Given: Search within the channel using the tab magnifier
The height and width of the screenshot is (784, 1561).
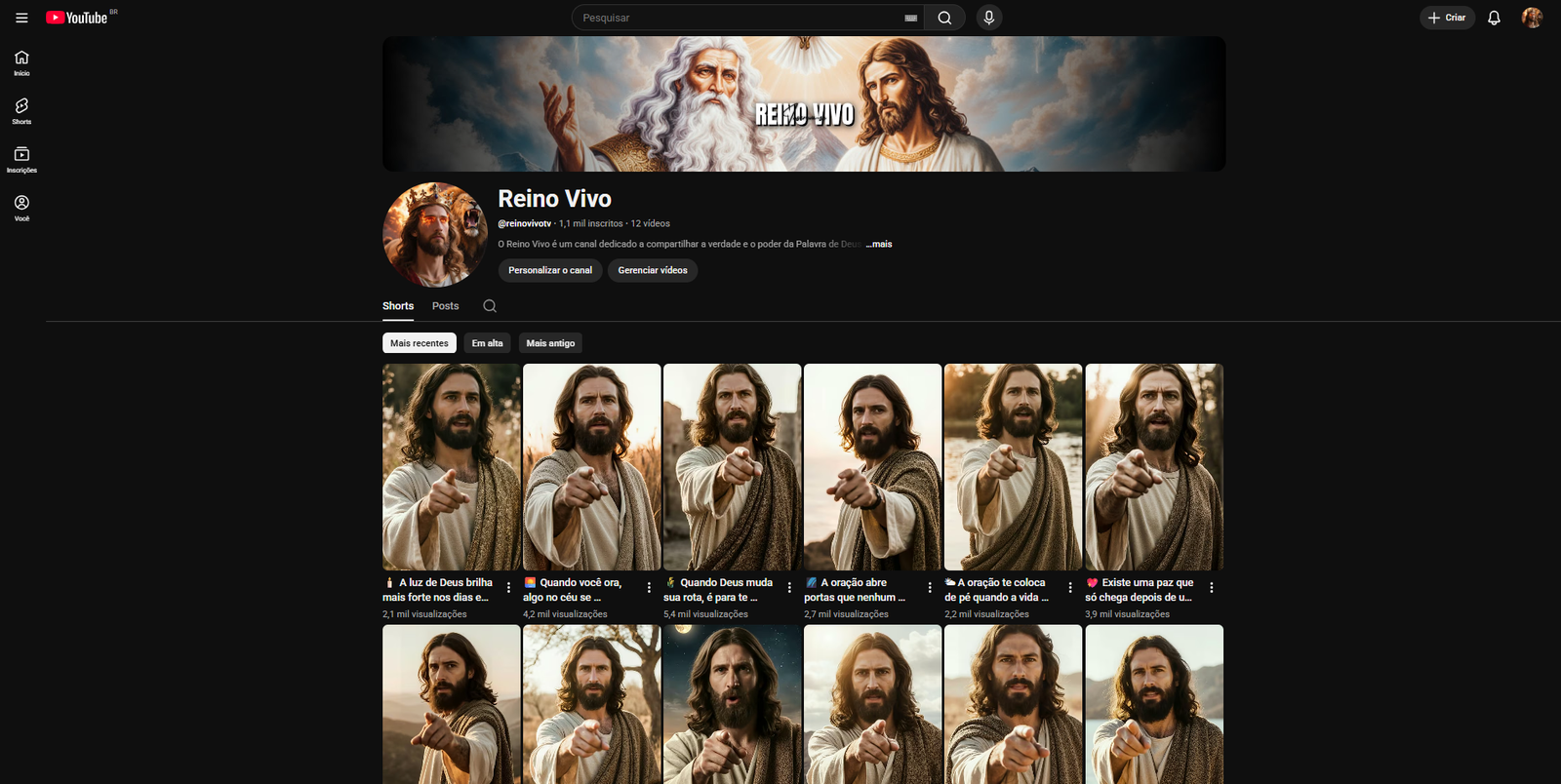Looking at the screenshot, I should click(x=490, y=306).
